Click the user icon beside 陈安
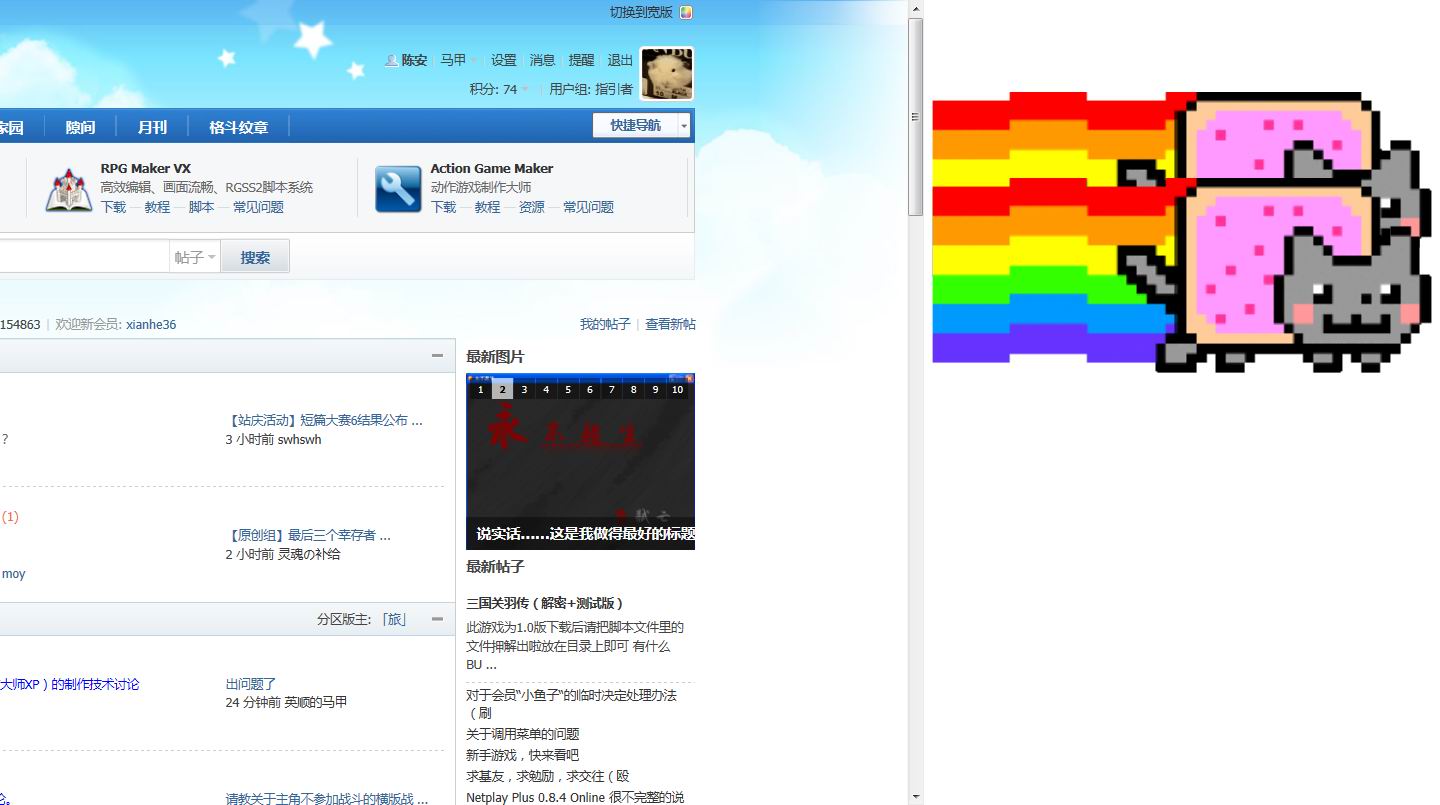This screenshot has width=1440, height=805. [391, 60]
